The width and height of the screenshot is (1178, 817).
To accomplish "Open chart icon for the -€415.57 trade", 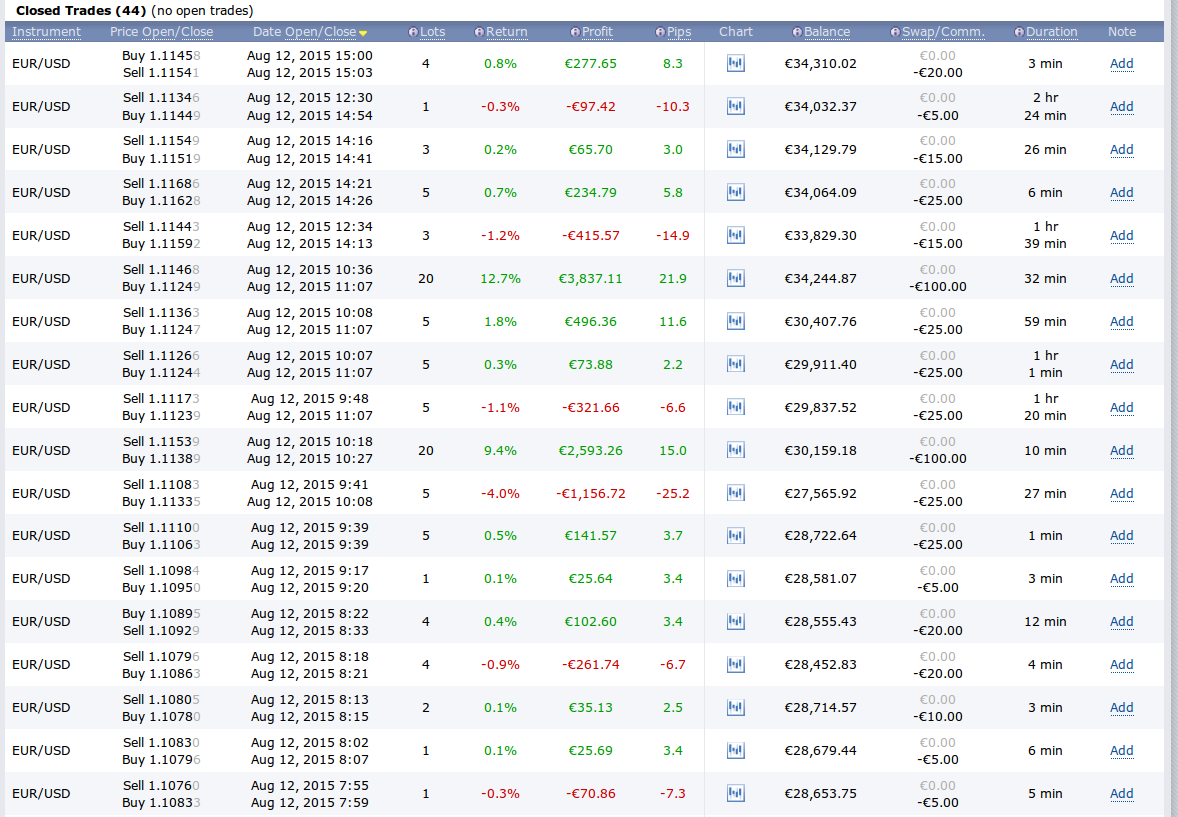I will coord(736,236).
